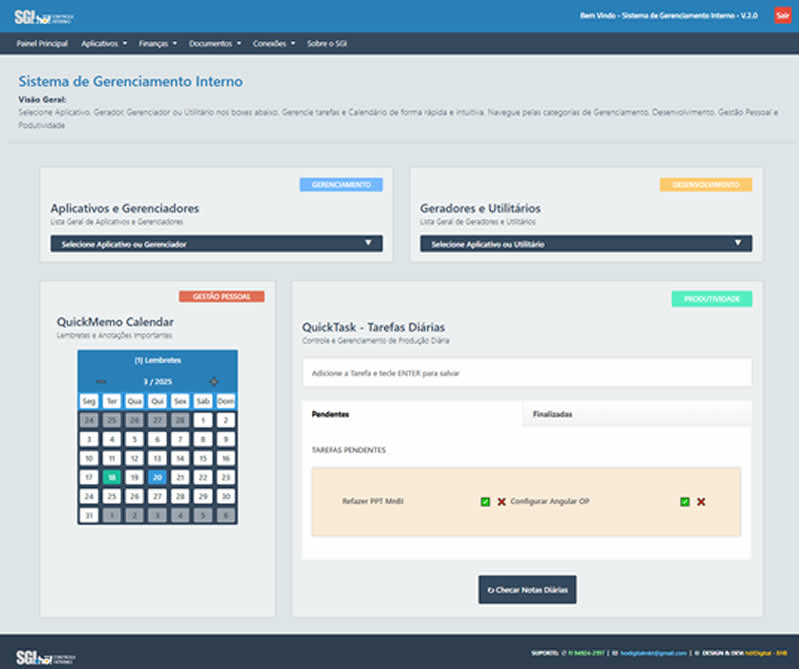799x669 pixels.
Task: Go to previous month in the calendar
Action: (x=100, y=381)
